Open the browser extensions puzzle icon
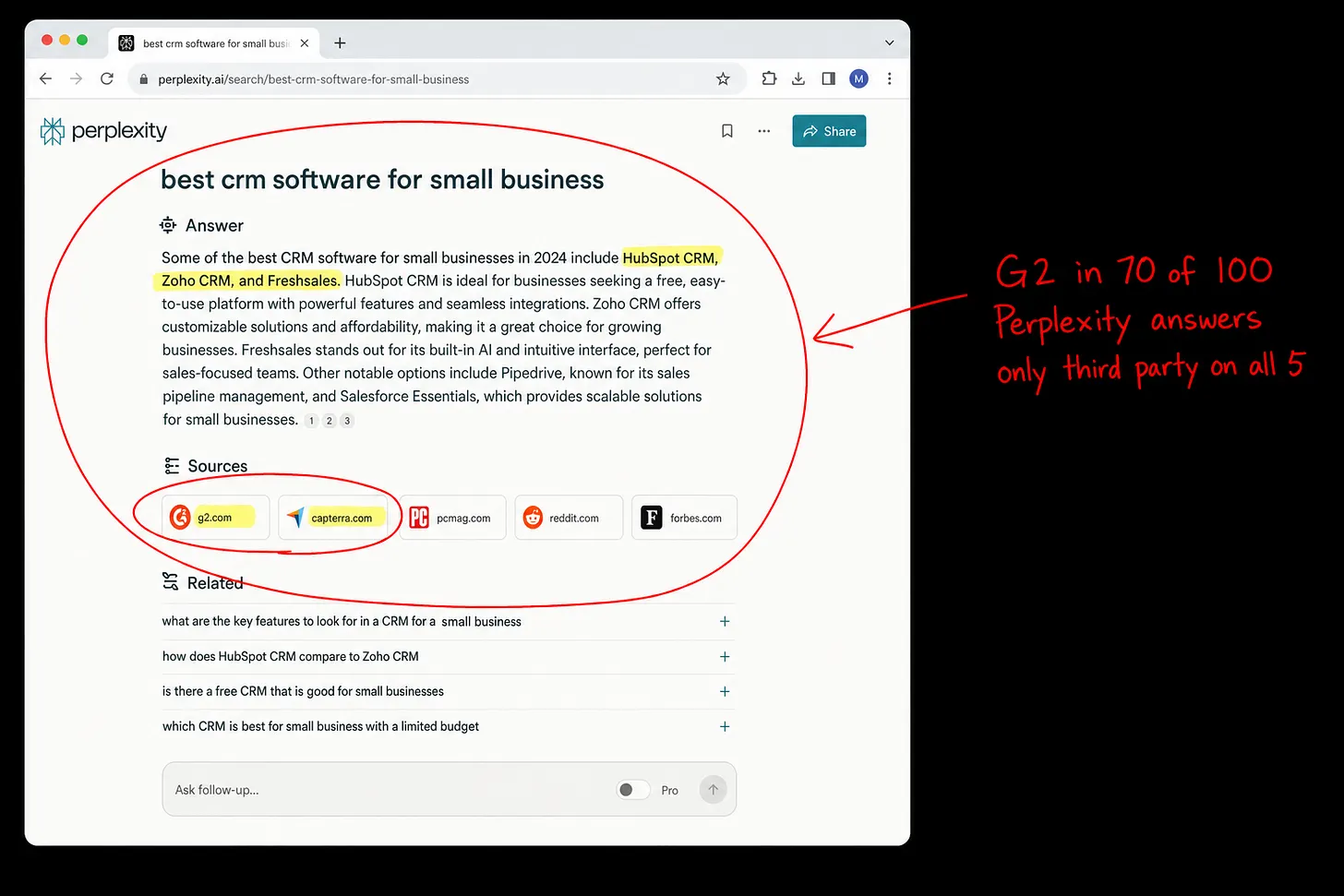 (x=769, y=78)
